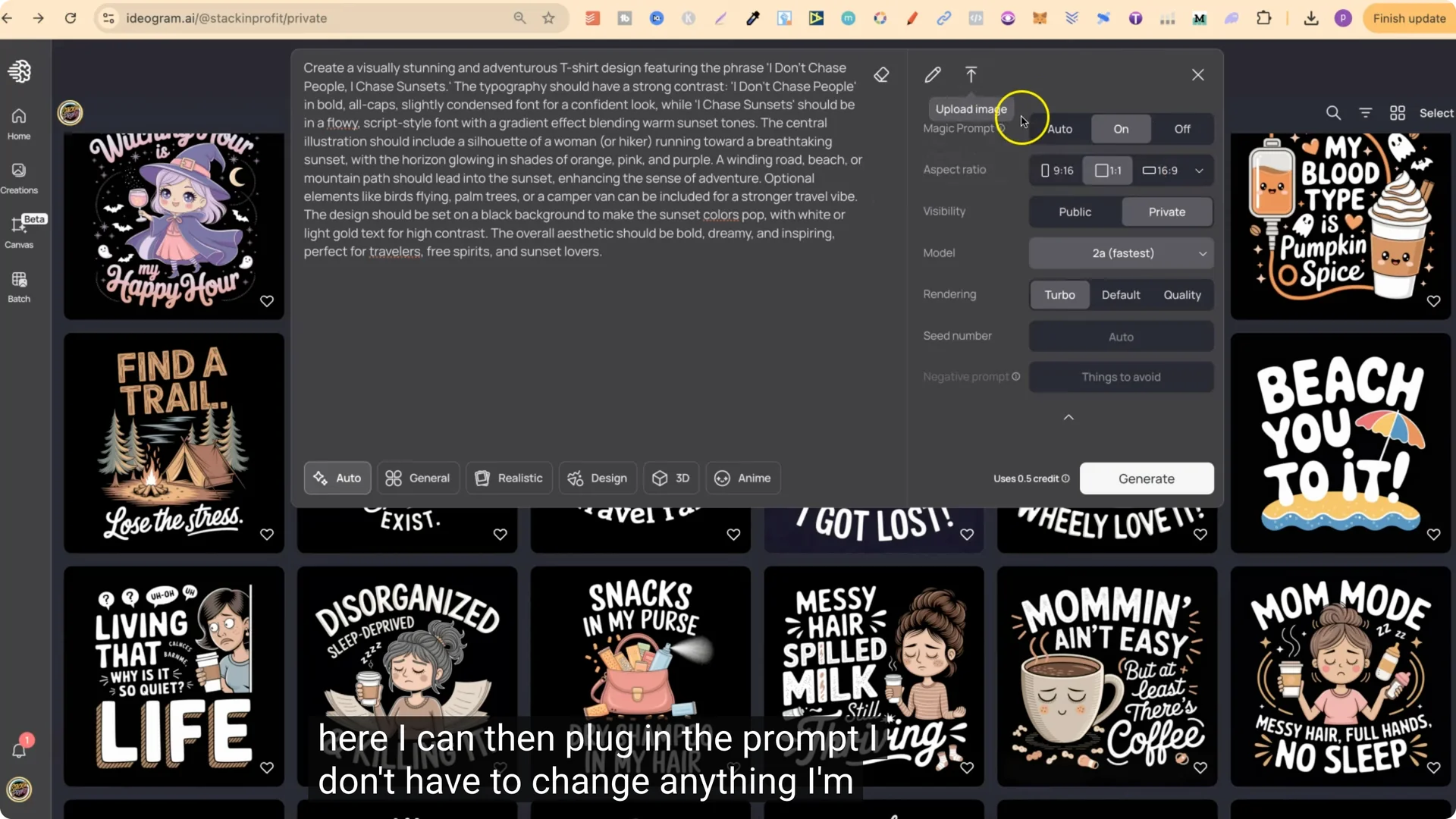Screen dimensions: 1456x819
Task: Select the Realistic style option
Action: tap(509, 478)
